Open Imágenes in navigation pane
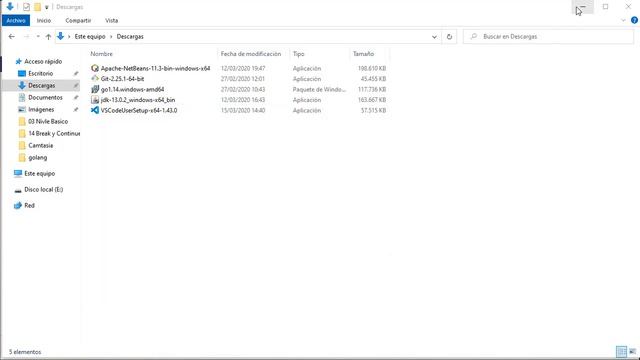640x360 pixels. 41,109
